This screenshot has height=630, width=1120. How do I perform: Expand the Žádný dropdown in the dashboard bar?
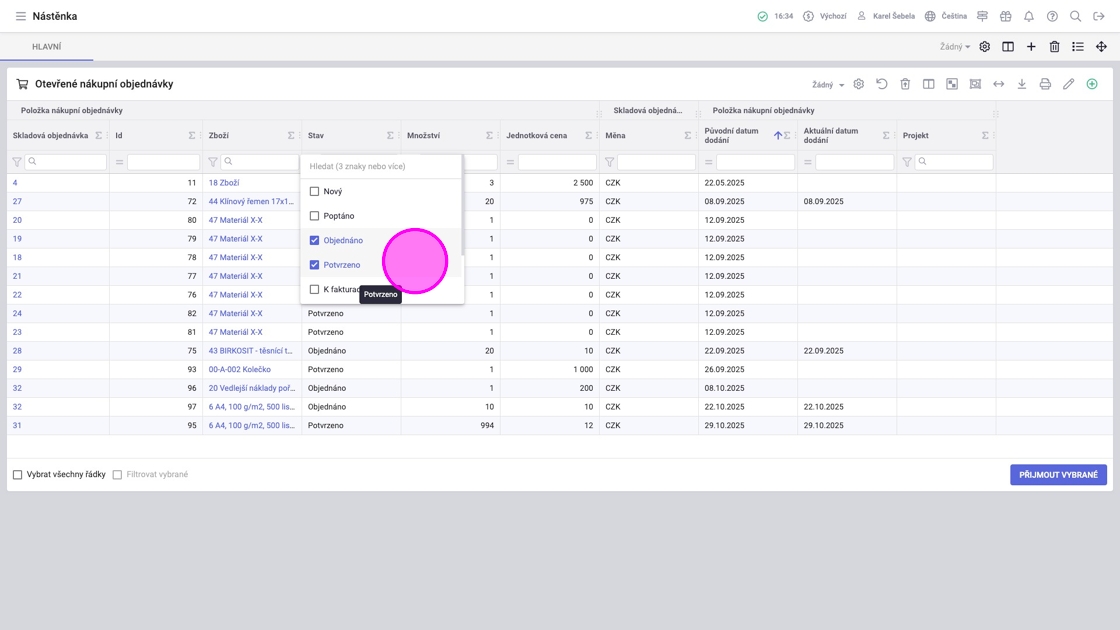click(955, 47)
